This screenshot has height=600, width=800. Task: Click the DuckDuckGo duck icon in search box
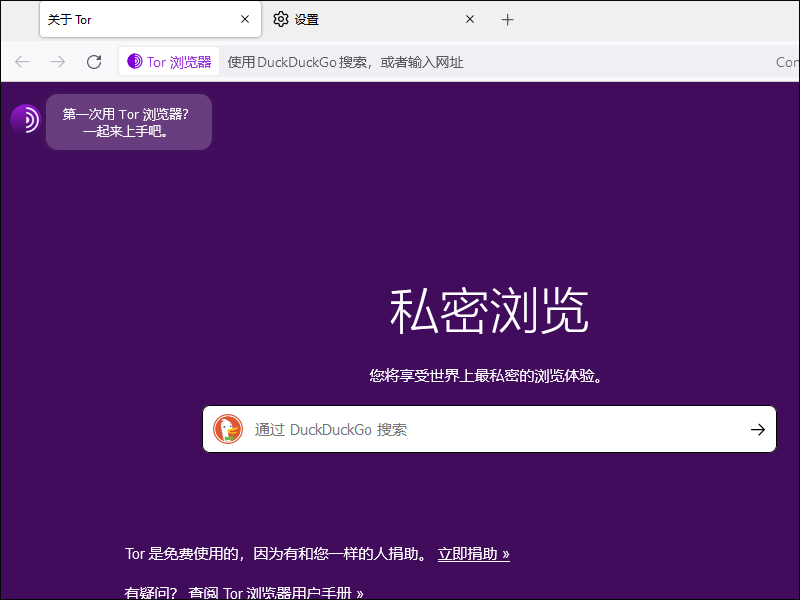tap(228, 430)
